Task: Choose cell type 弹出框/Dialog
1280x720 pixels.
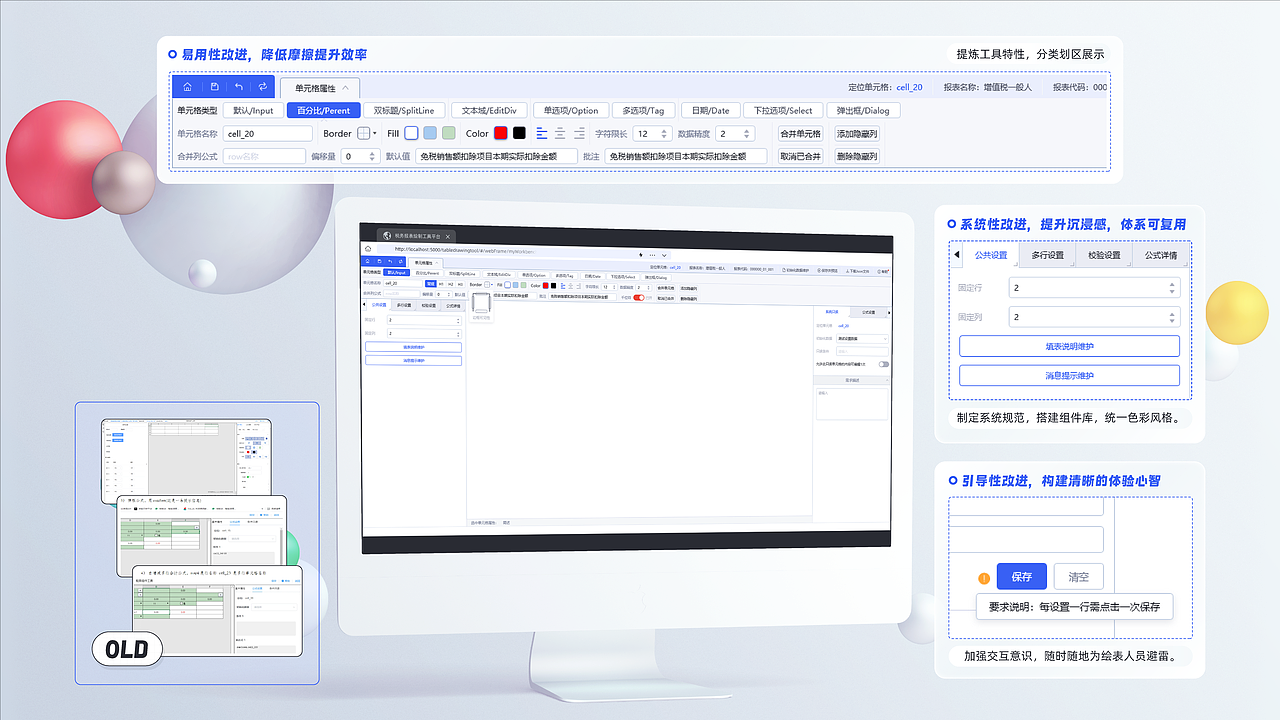Action: click(x=864, y=110)
